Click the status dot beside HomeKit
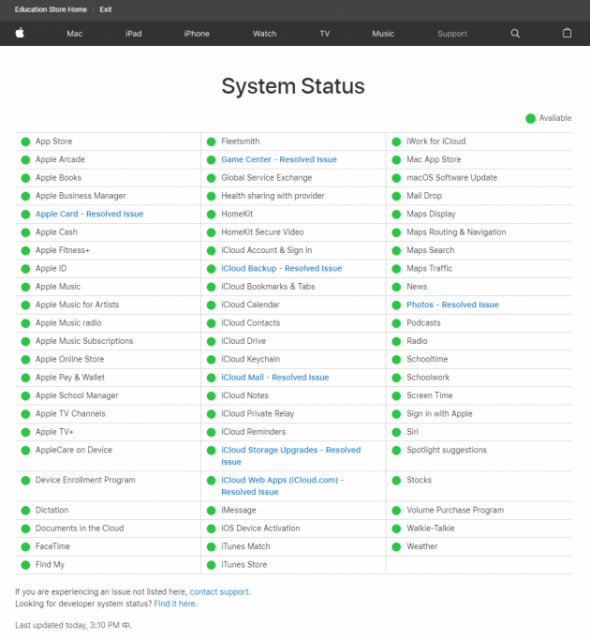Screen dimensions: 590x640 coord(211,214)
